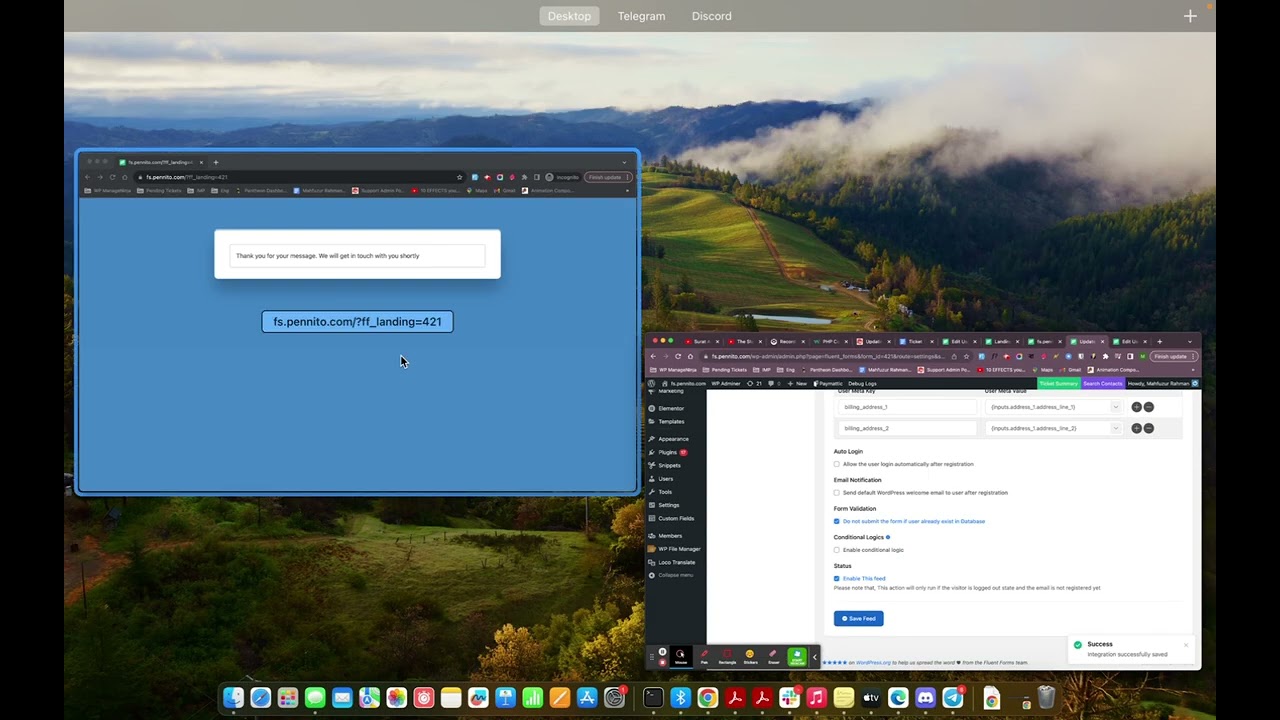Select the Mouse tool in recording toolbar
The image size is (1280, 720).
[x=680, y=656]
